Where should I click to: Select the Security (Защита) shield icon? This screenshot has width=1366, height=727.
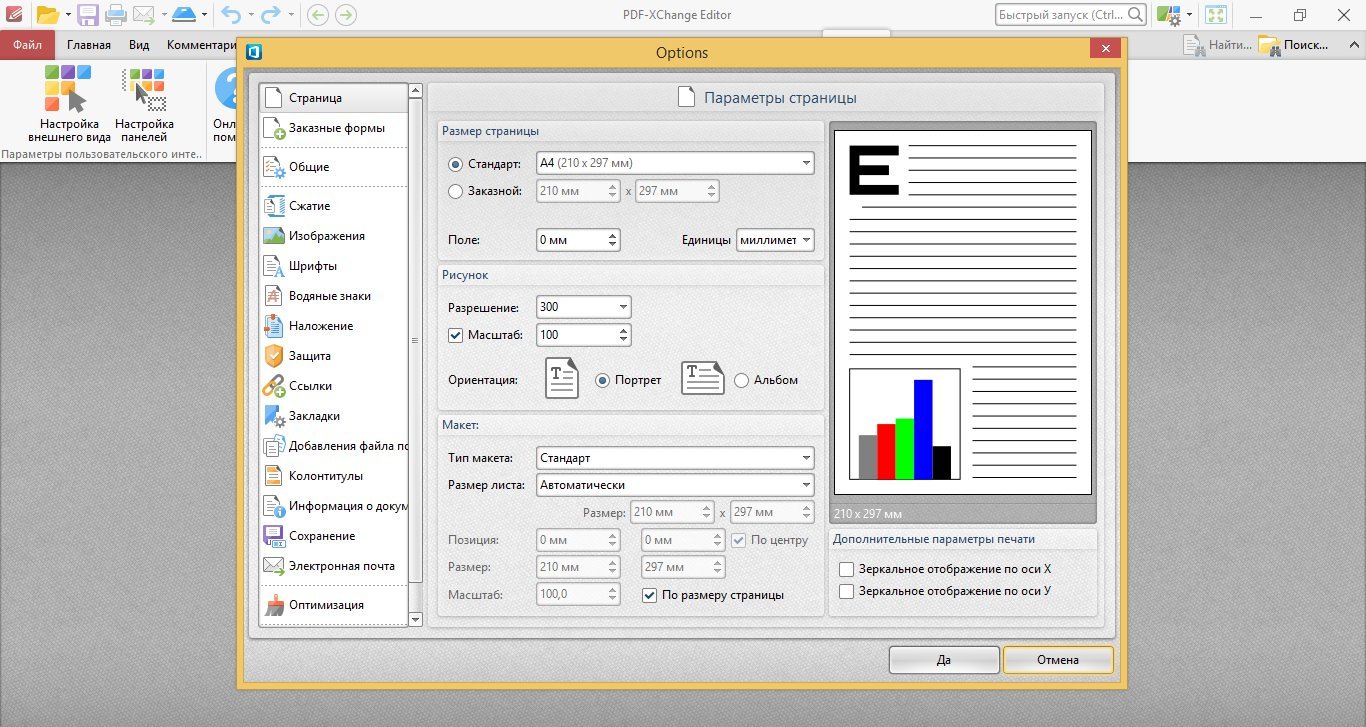(x=274, y=356)
